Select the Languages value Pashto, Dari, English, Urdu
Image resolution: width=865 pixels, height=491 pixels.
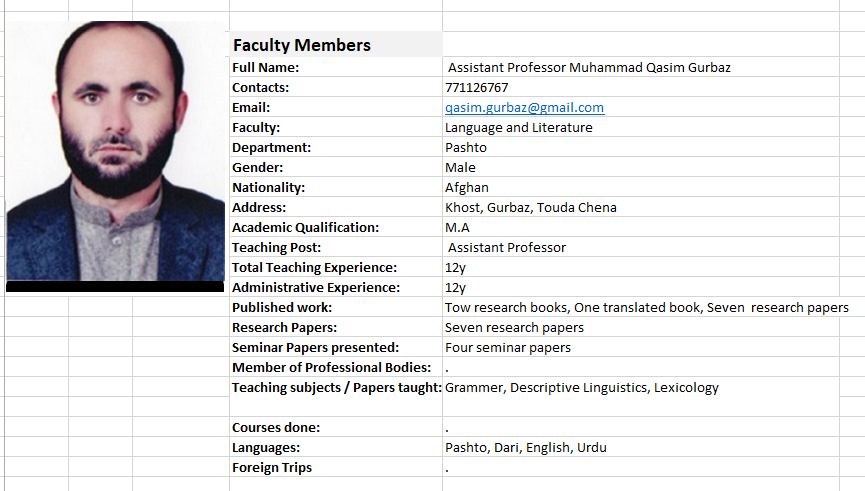641,447
